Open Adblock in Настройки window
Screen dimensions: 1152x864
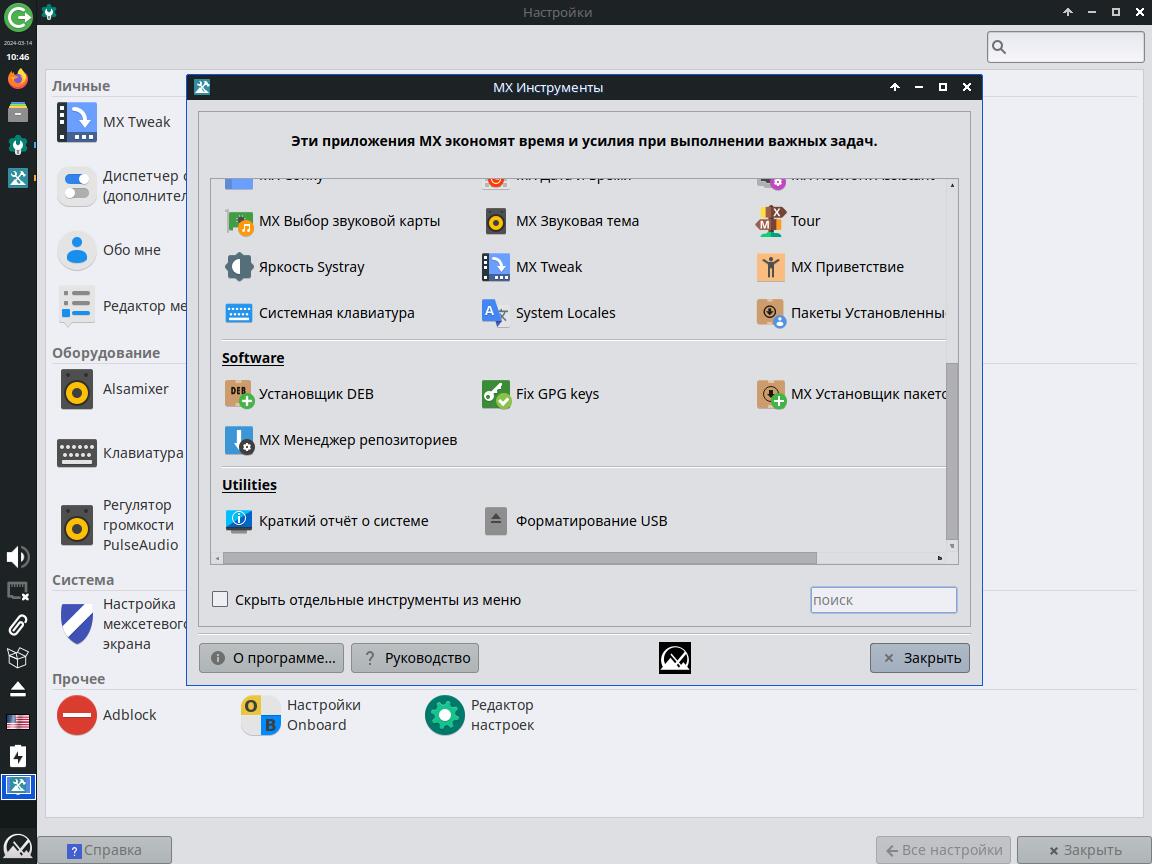coord(107,715)
